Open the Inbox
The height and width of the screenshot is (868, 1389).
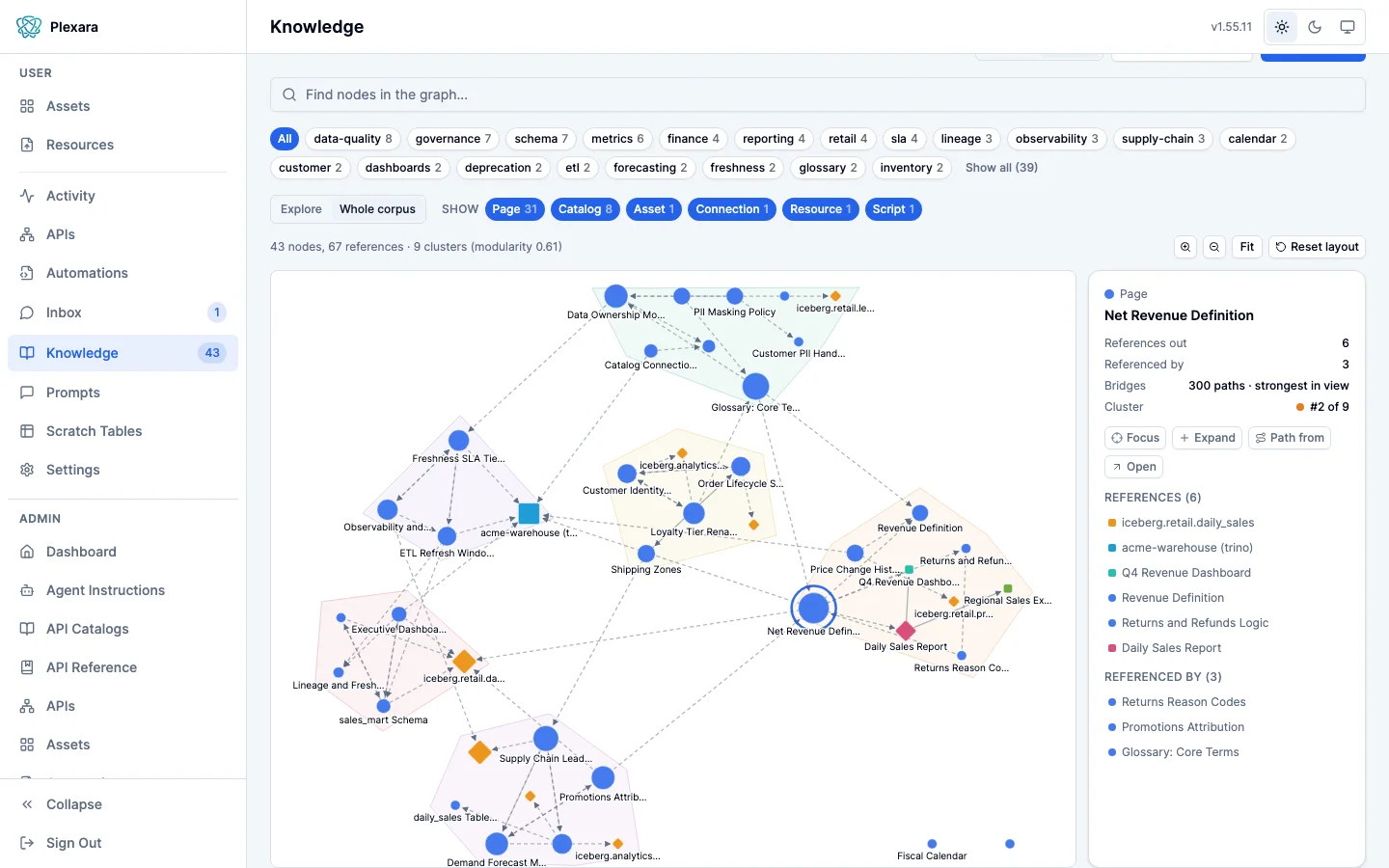point(123,312)
